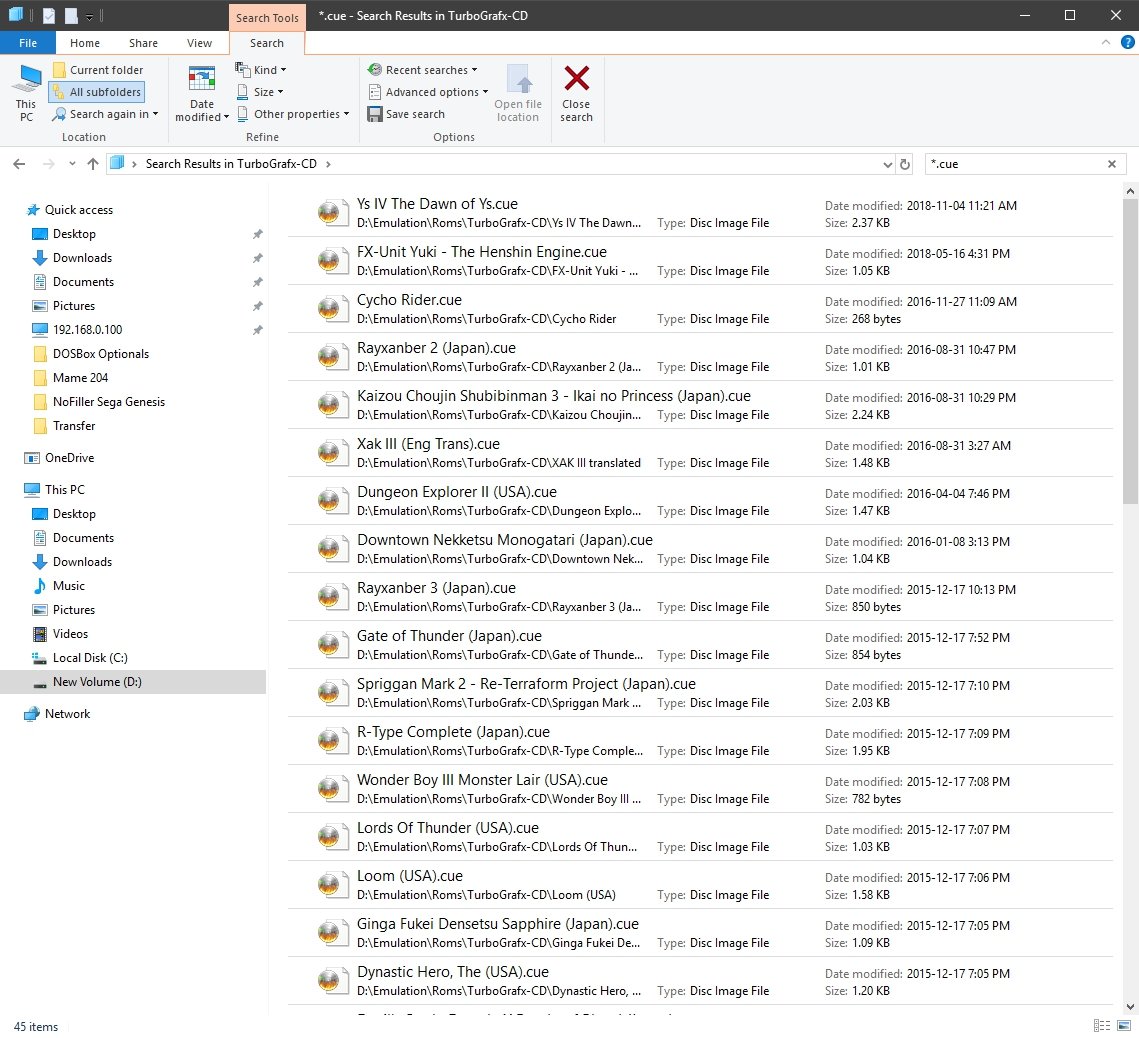The height and width of the screenshot is (1038, 1139).
Task: Select This PC in navigation pane
Action: (x=65, y=490)
